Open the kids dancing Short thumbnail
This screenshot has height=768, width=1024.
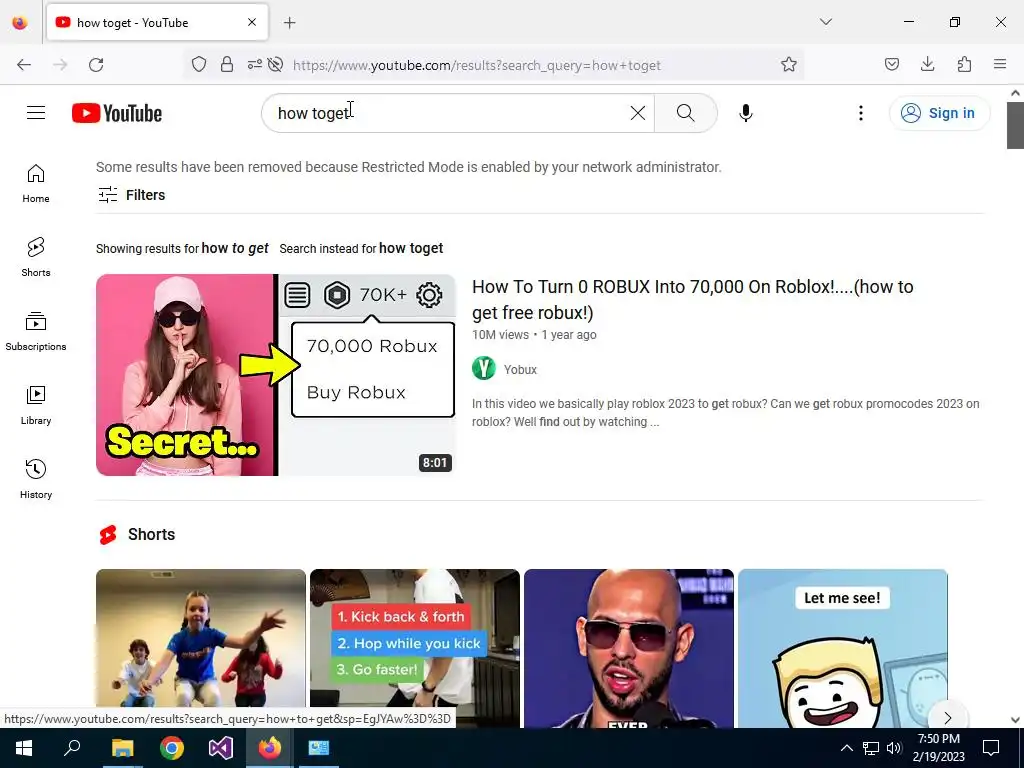pos(200,648)
